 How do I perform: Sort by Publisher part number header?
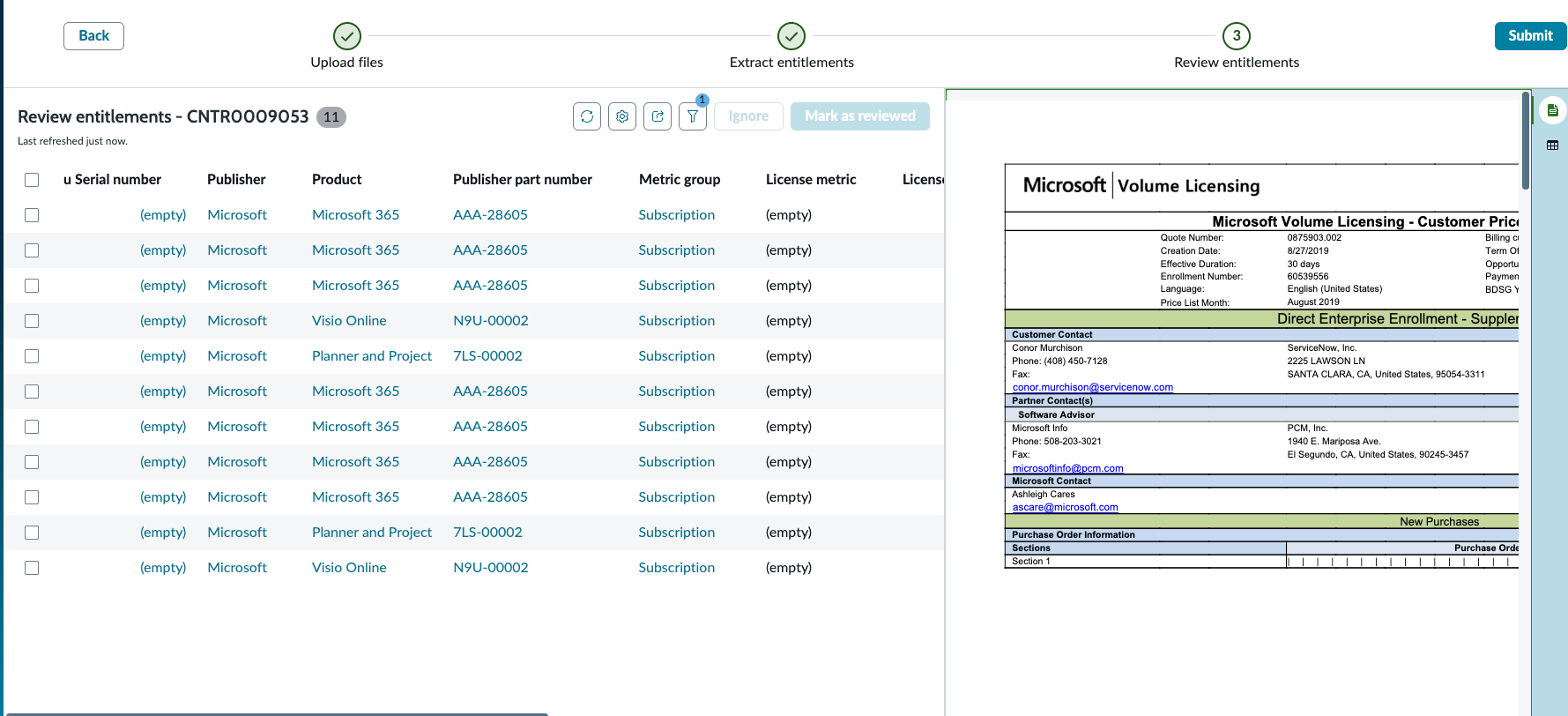523,180
